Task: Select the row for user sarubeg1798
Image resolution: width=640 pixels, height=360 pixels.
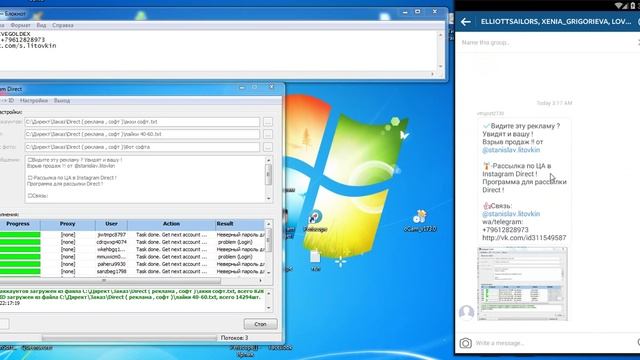Action: (x=132, y=271)
